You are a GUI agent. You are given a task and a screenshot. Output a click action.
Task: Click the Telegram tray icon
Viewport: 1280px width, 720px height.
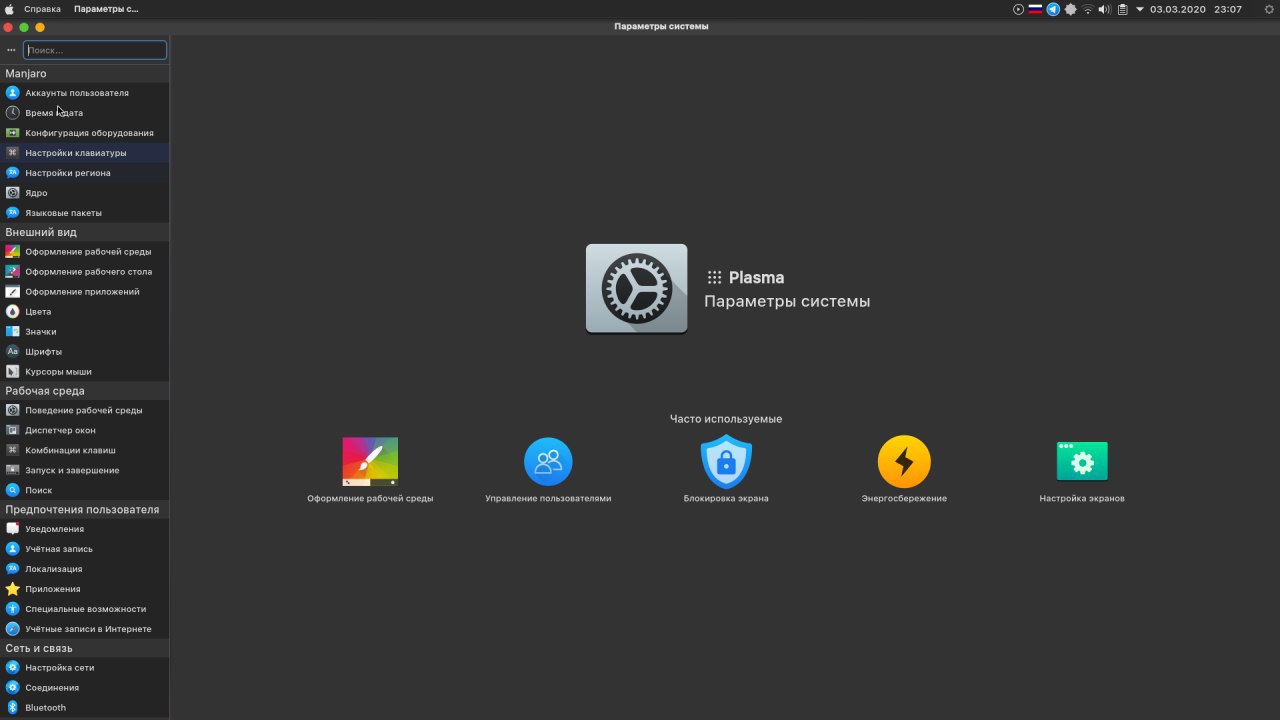[x=1053, y=9]
